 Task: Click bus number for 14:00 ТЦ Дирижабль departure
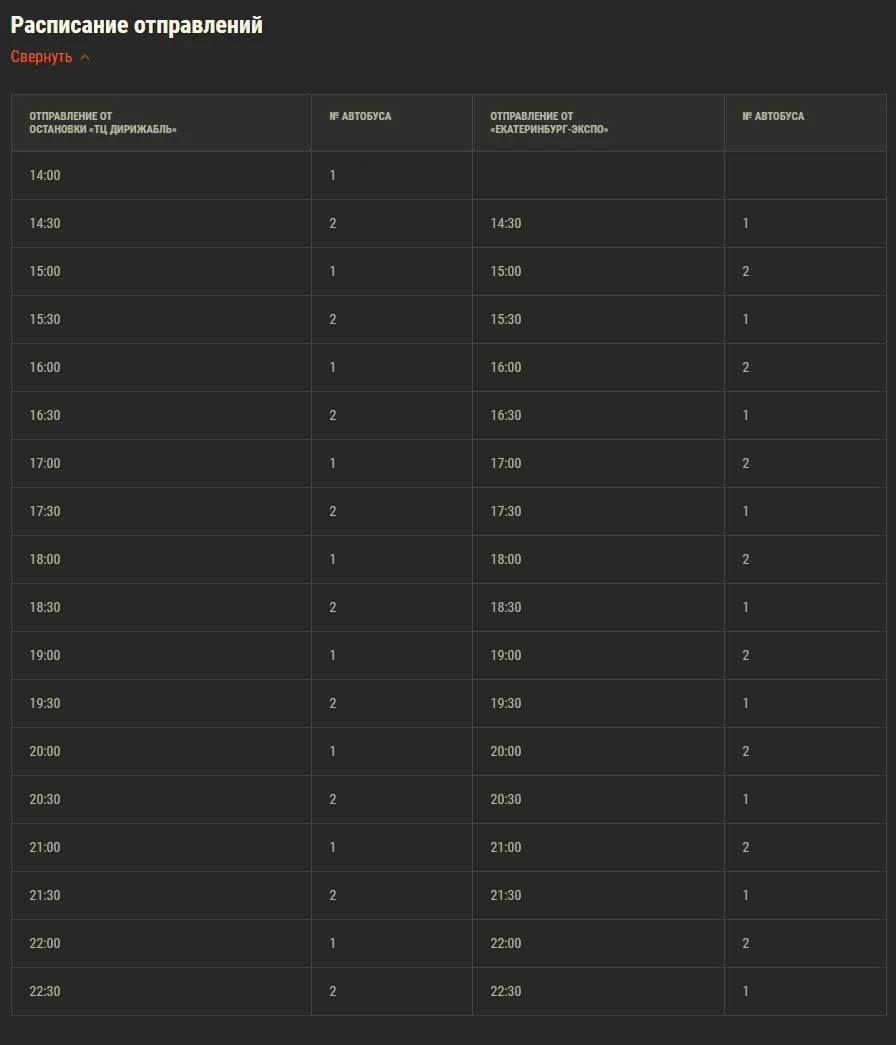click(333, 176)
